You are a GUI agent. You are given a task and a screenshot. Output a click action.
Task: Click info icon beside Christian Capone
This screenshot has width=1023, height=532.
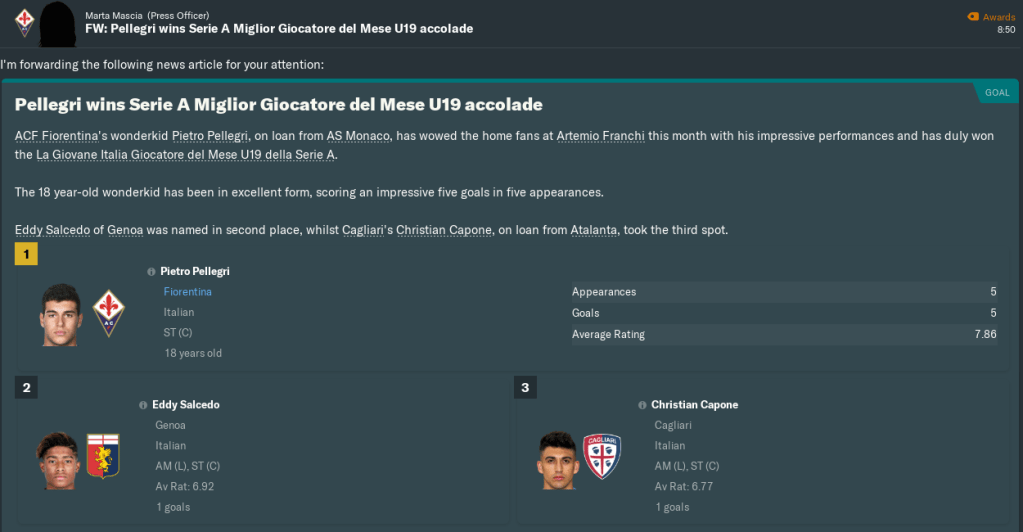coord(642,405)
